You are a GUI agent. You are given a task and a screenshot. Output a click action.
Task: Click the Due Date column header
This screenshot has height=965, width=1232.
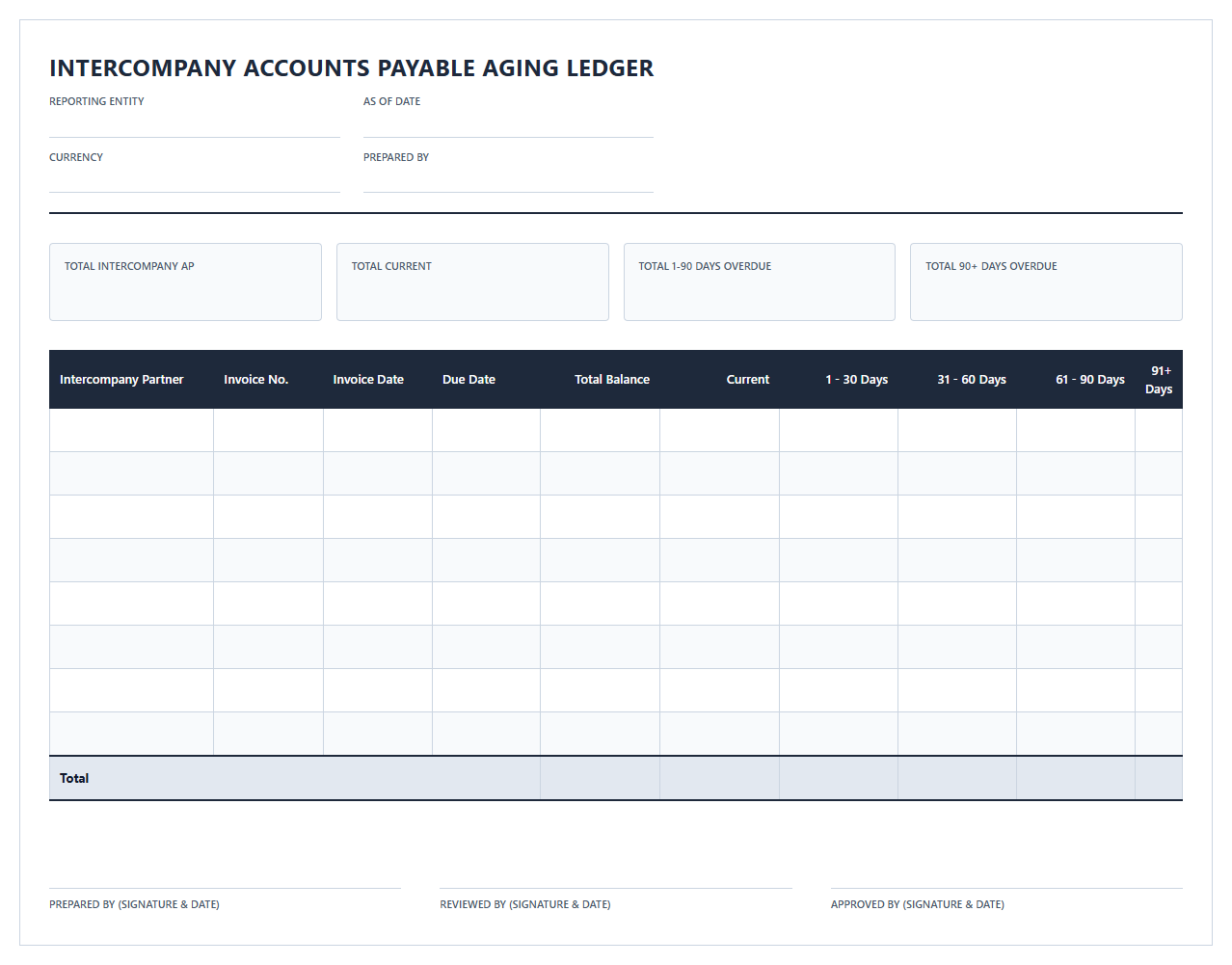487,380
